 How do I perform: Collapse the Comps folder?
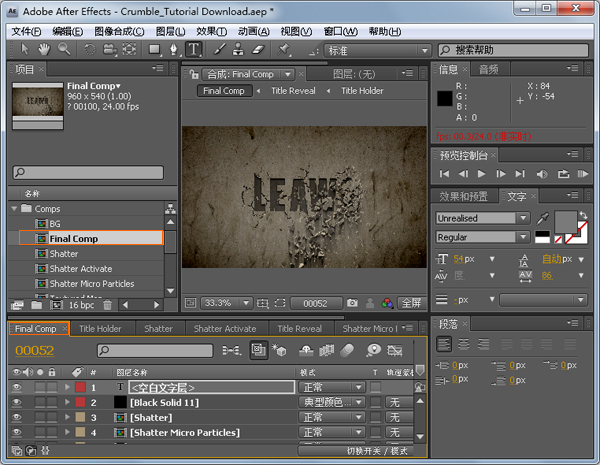click(15, 209)
